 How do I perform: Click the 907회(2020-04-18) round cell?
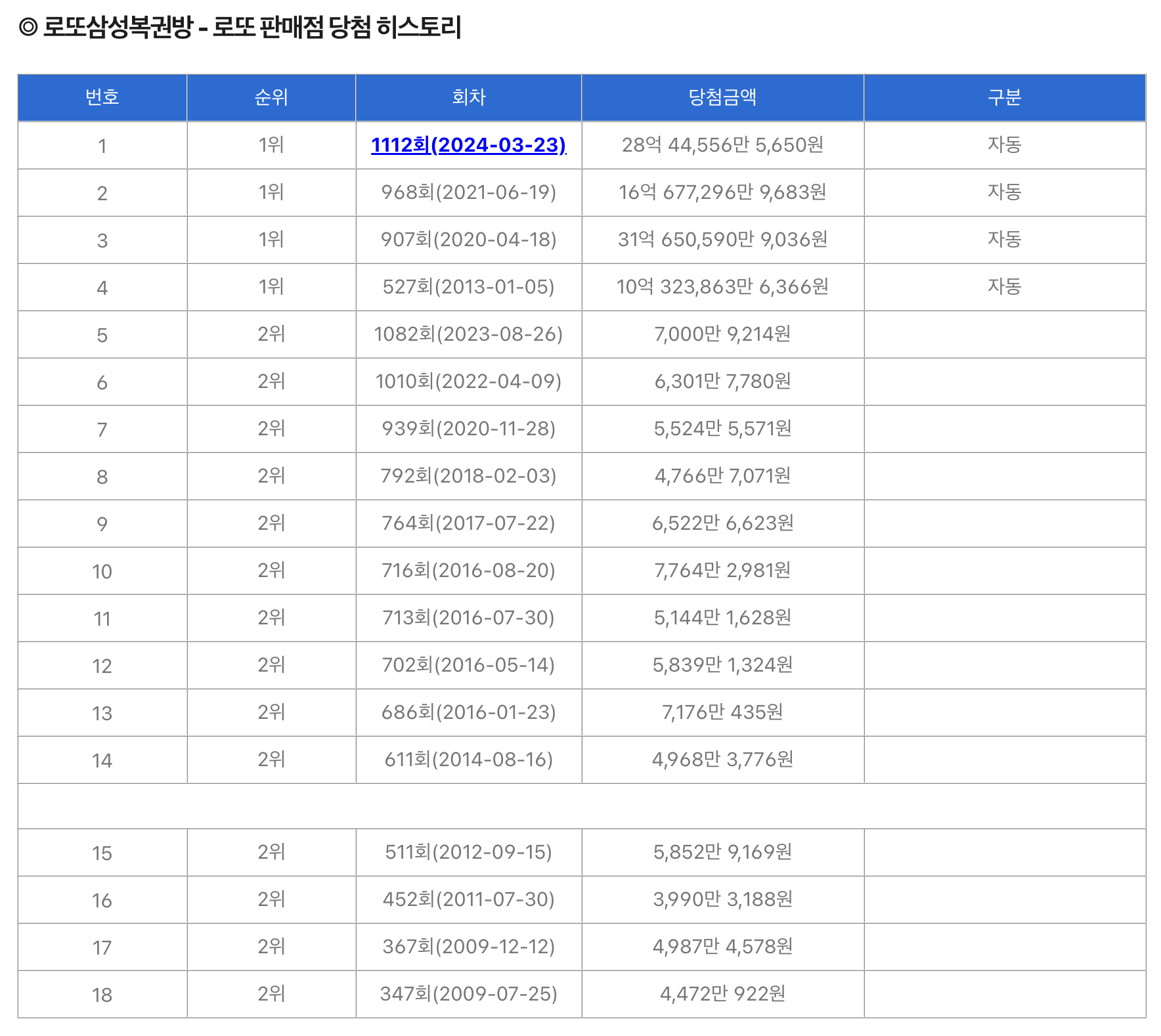[468, 240]
